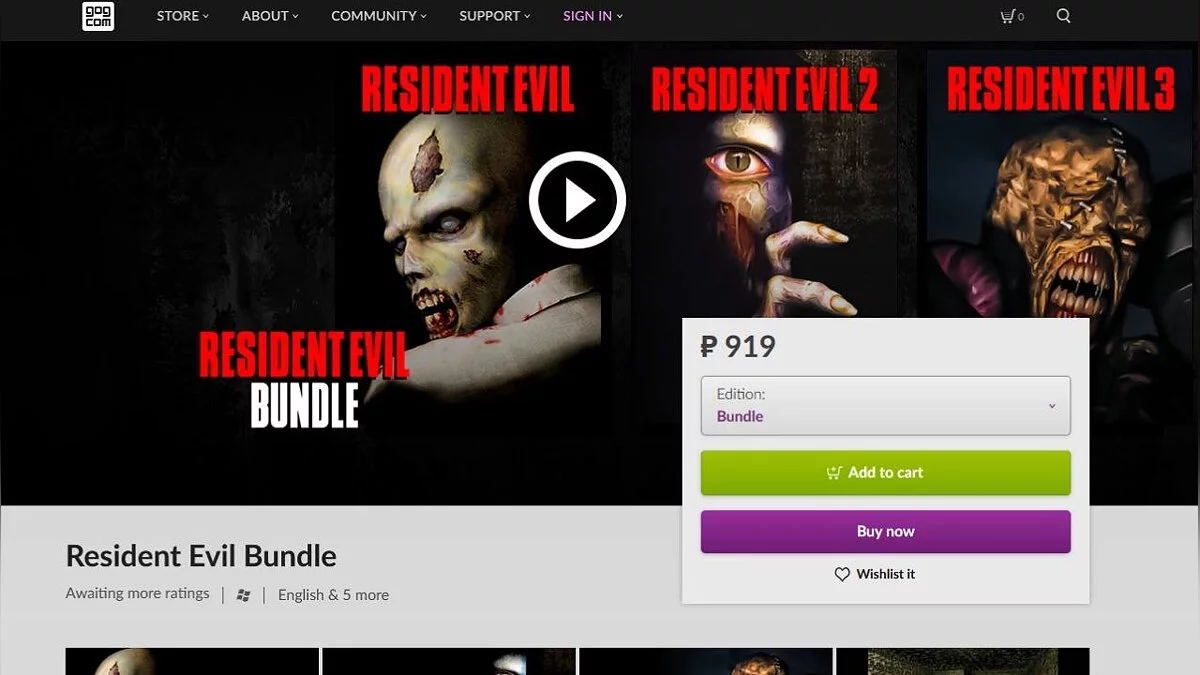Open the second screenshot thumbnail
Image resolution: width=1200 pixels, height=675 pixels.
pyautogui.click(x=449, y=661)
